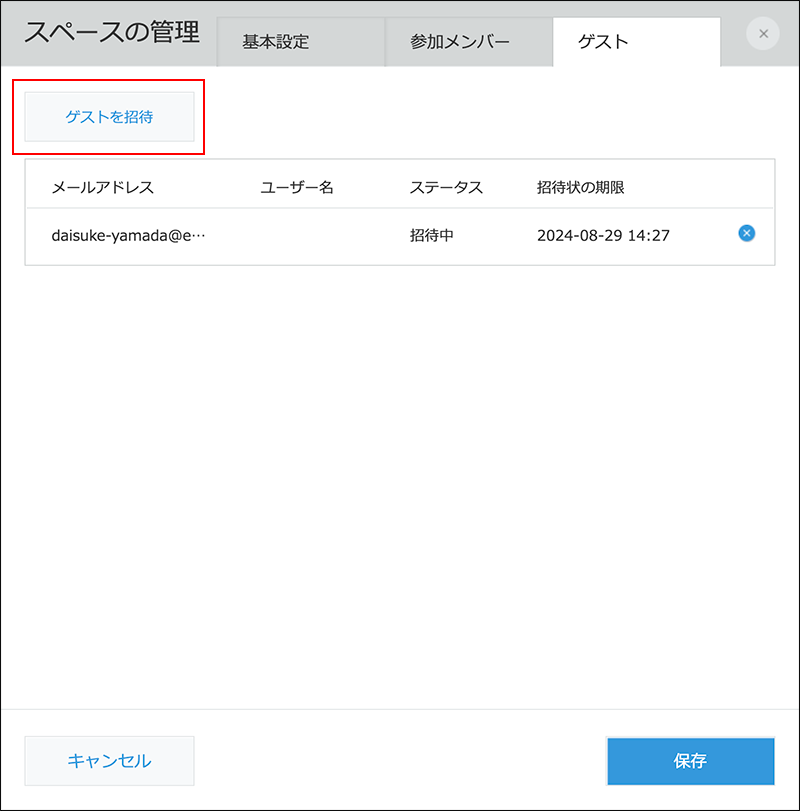Click the truncated email daisuke-yamada@e… to reveal it

click(x=128, y=235)
